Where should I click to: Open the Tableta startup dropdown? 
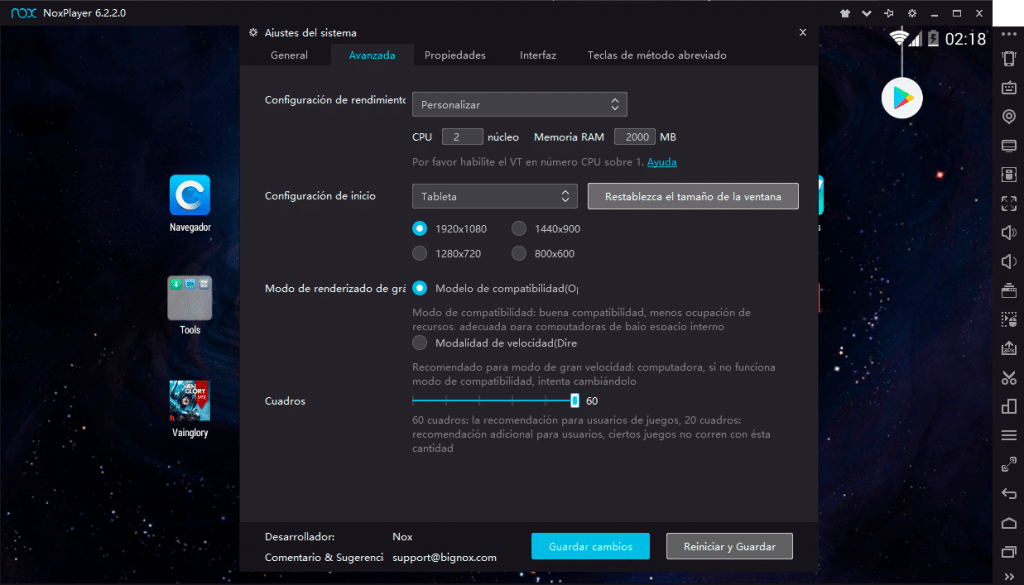[494, 196]
